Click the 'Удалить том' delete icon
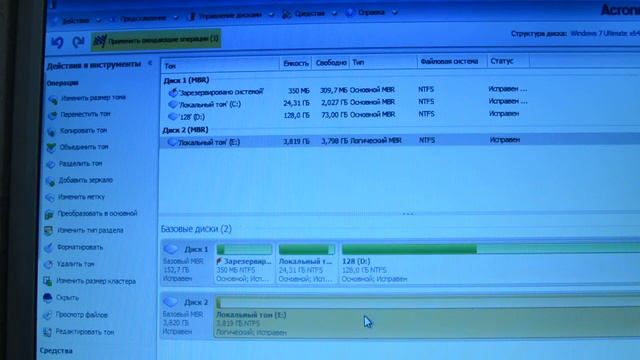Viewport: 640px width, 360px height. pos(48,264)
